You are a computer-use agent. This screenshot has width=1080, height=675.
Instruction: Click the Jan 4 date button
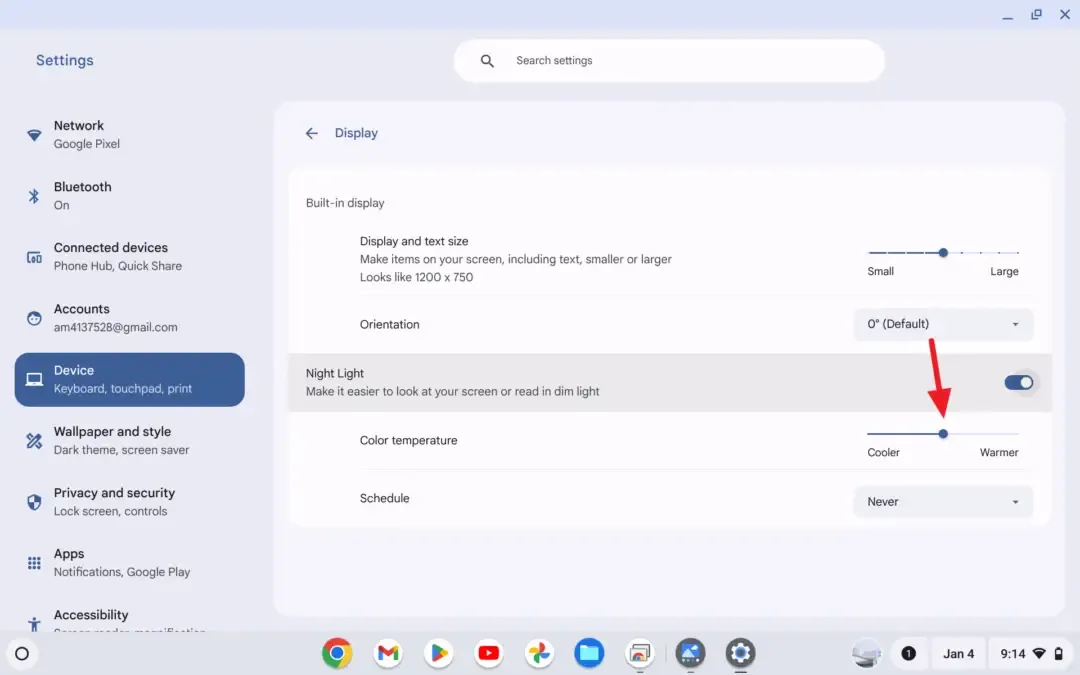[958, 654]
